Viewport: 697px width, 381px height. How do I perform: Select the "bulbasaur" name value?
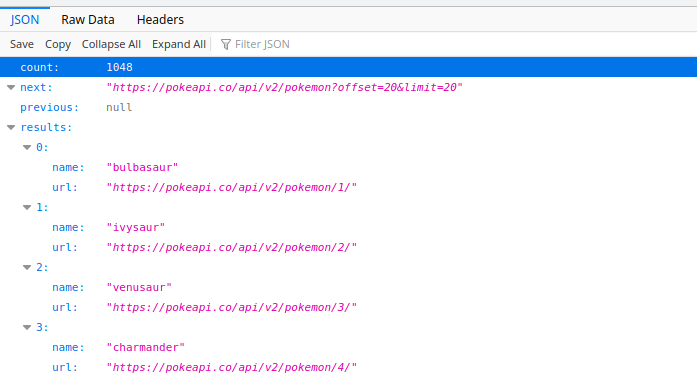[142, 167]
